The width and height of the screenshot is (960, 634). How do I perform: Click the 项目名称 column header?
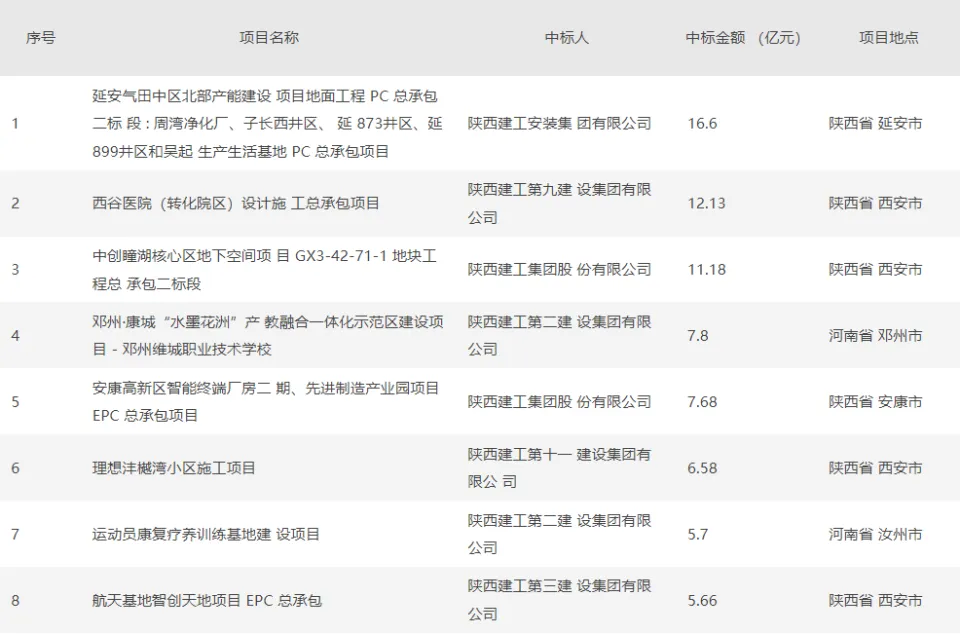click(x=268, y=38)
